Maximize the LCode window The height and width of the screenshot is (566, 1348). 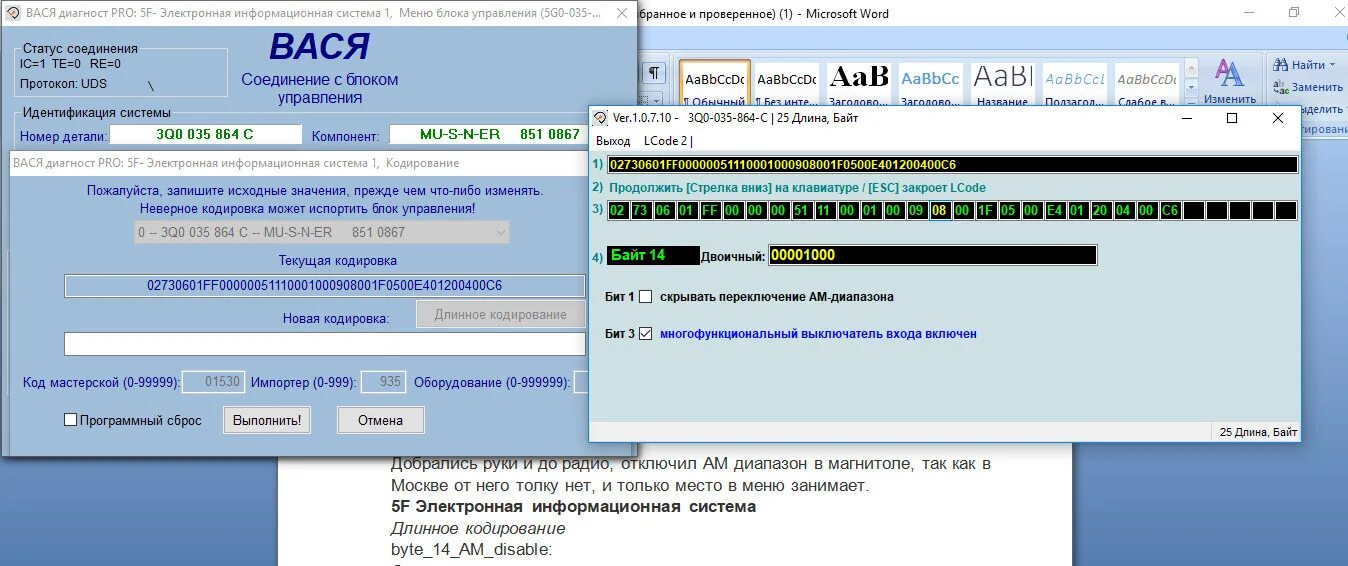(1232, 118)
